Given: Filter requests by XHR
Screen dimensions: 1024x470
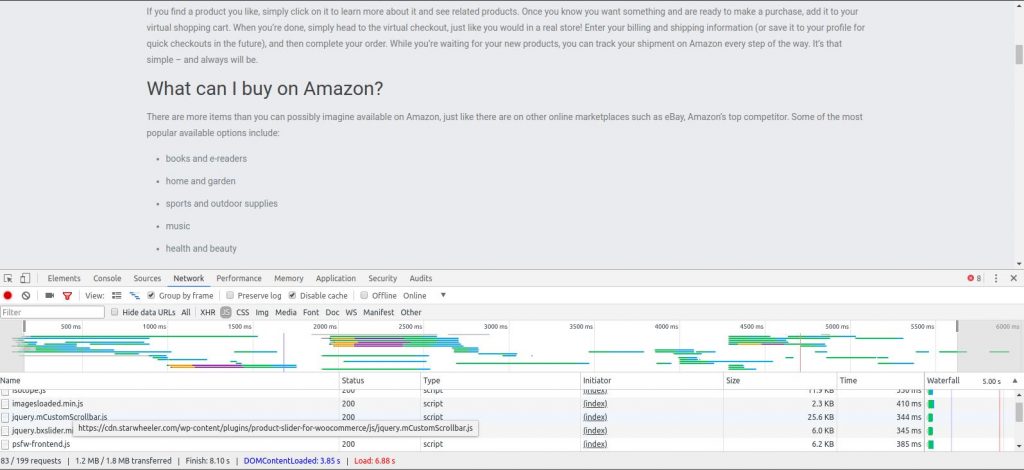Looking at the screenshot, I should (208, 313).
